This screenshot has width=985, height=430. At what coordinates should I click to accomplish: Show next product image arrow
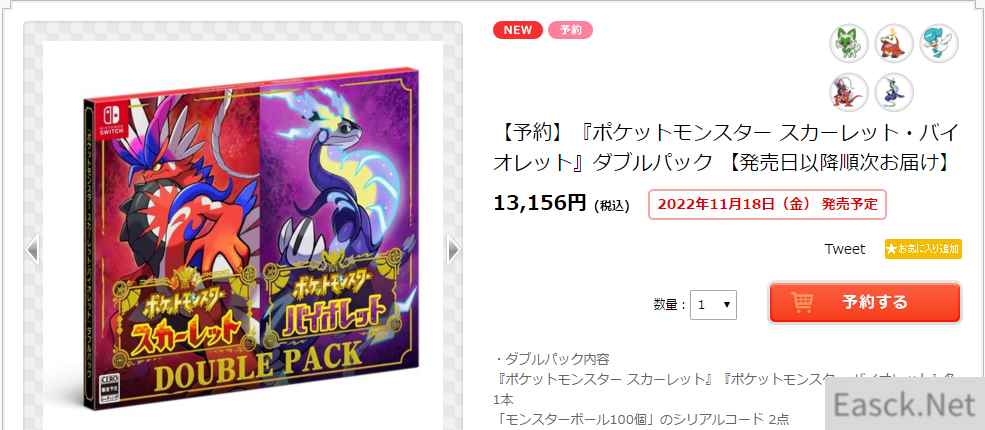pos(454,249)
